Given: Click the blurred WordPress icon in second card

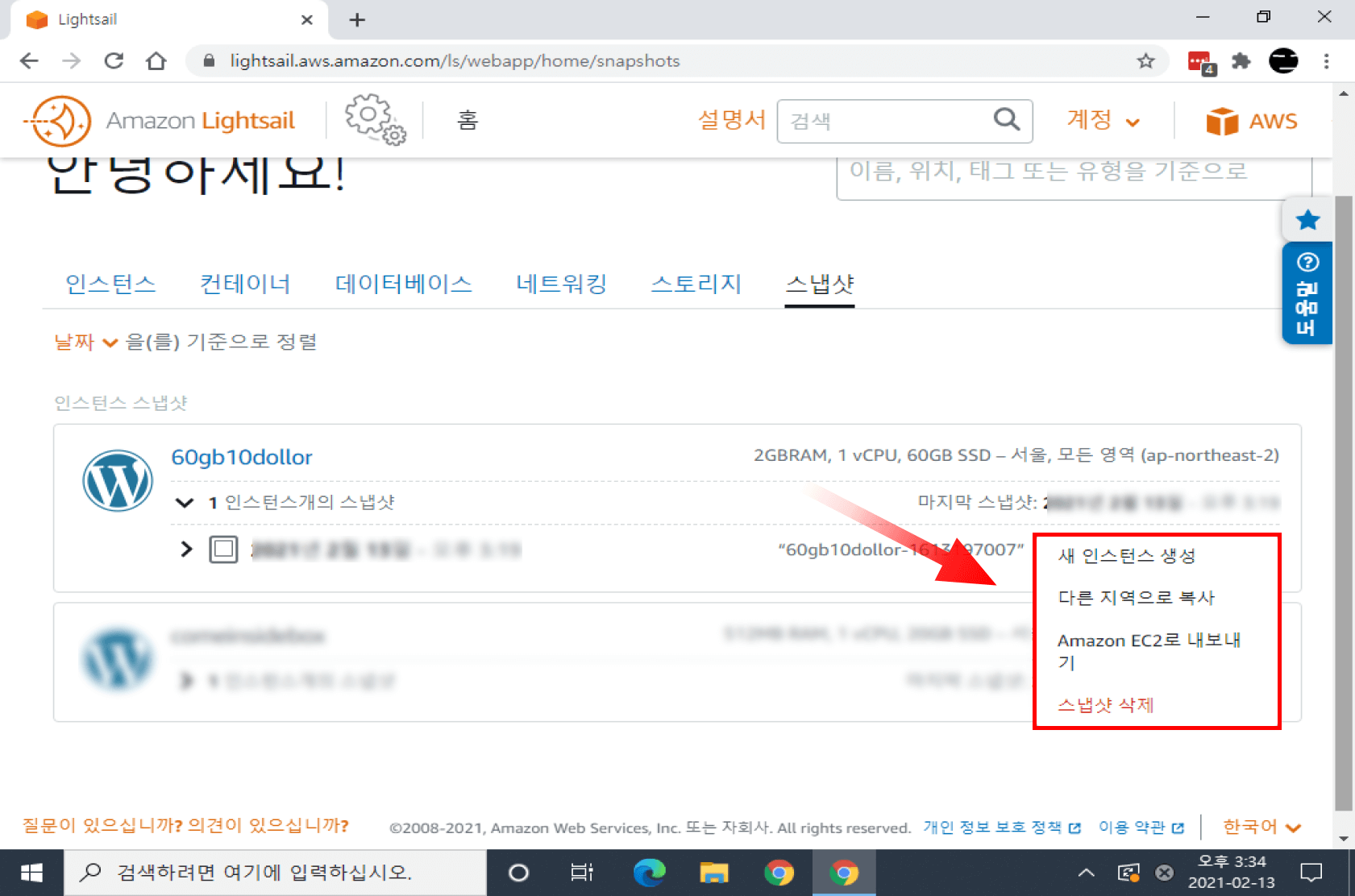Looking at the screenshot, I should (x=118, y=659).
